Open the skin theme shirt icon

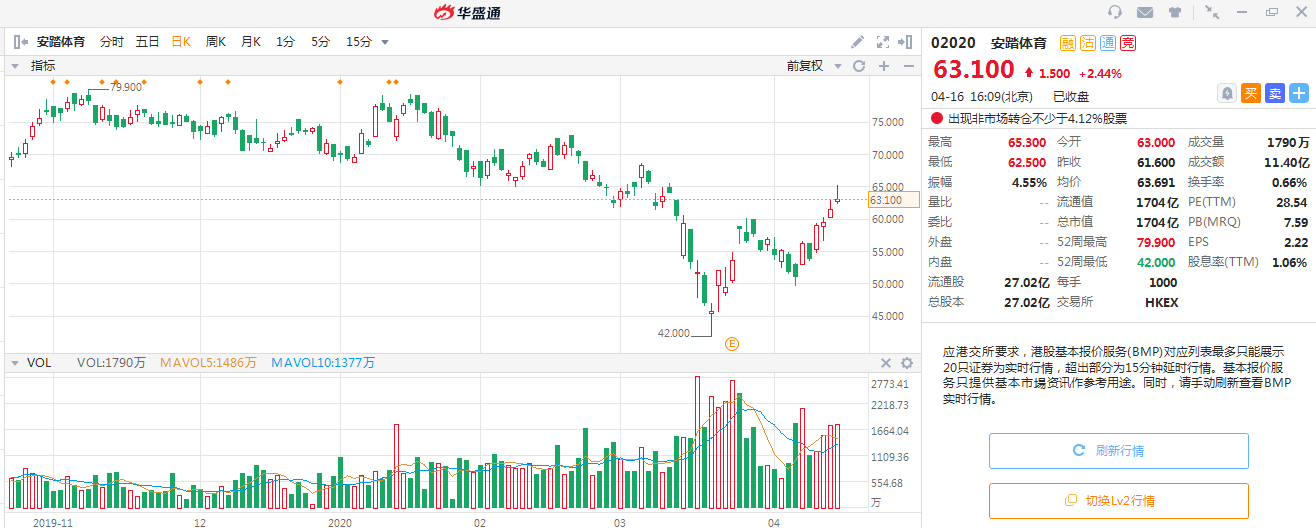pyautogui.click(x=1174, y=13)
